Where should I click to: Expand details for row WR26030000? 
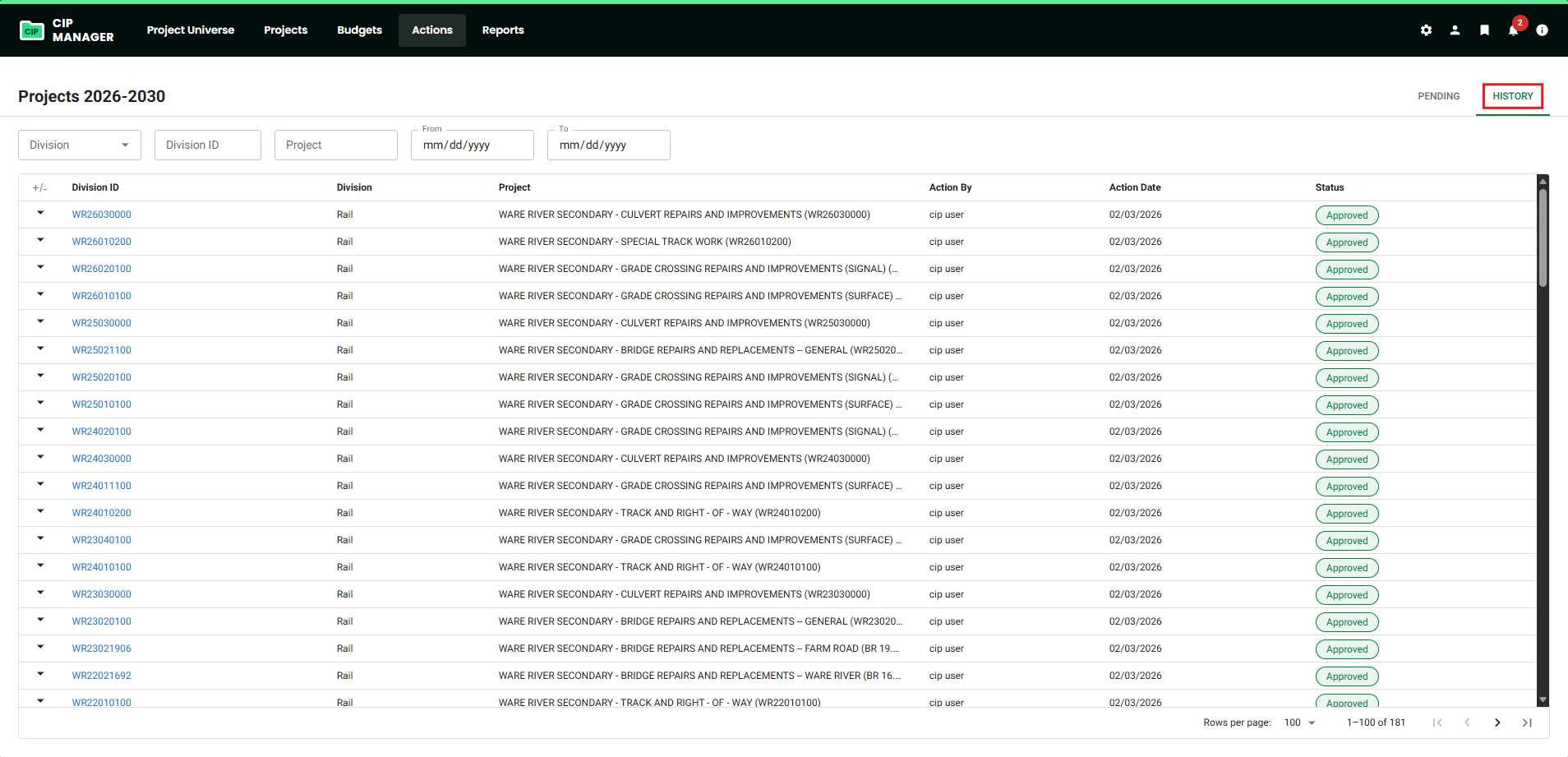click(40, 214)
